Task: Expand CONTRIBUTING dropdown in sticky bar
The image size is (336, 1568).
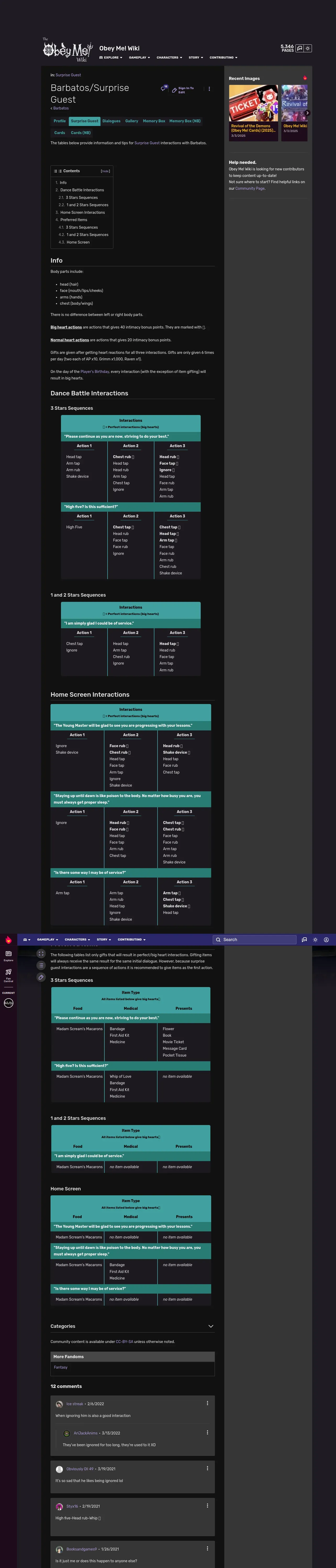Action: (132, 939)
